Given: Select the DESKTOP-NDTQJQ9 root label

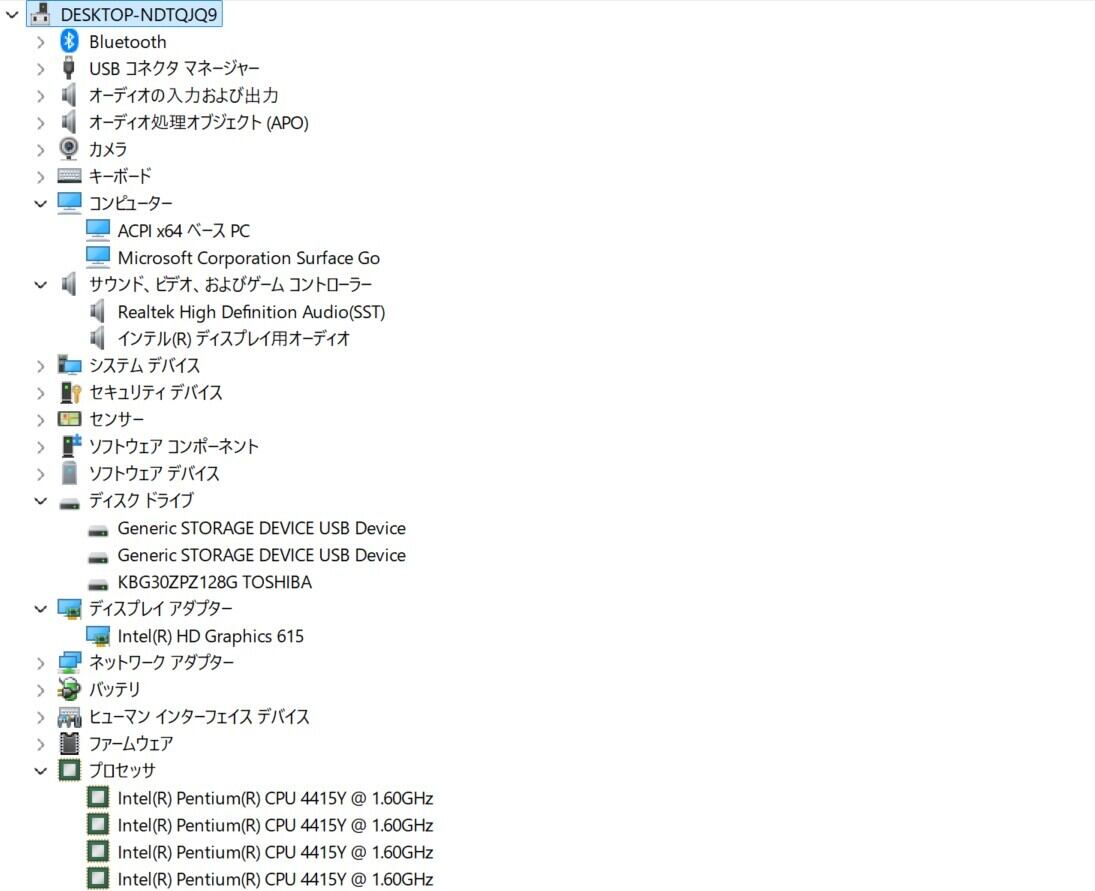Looking at the screenshot, I should (138, 14).
